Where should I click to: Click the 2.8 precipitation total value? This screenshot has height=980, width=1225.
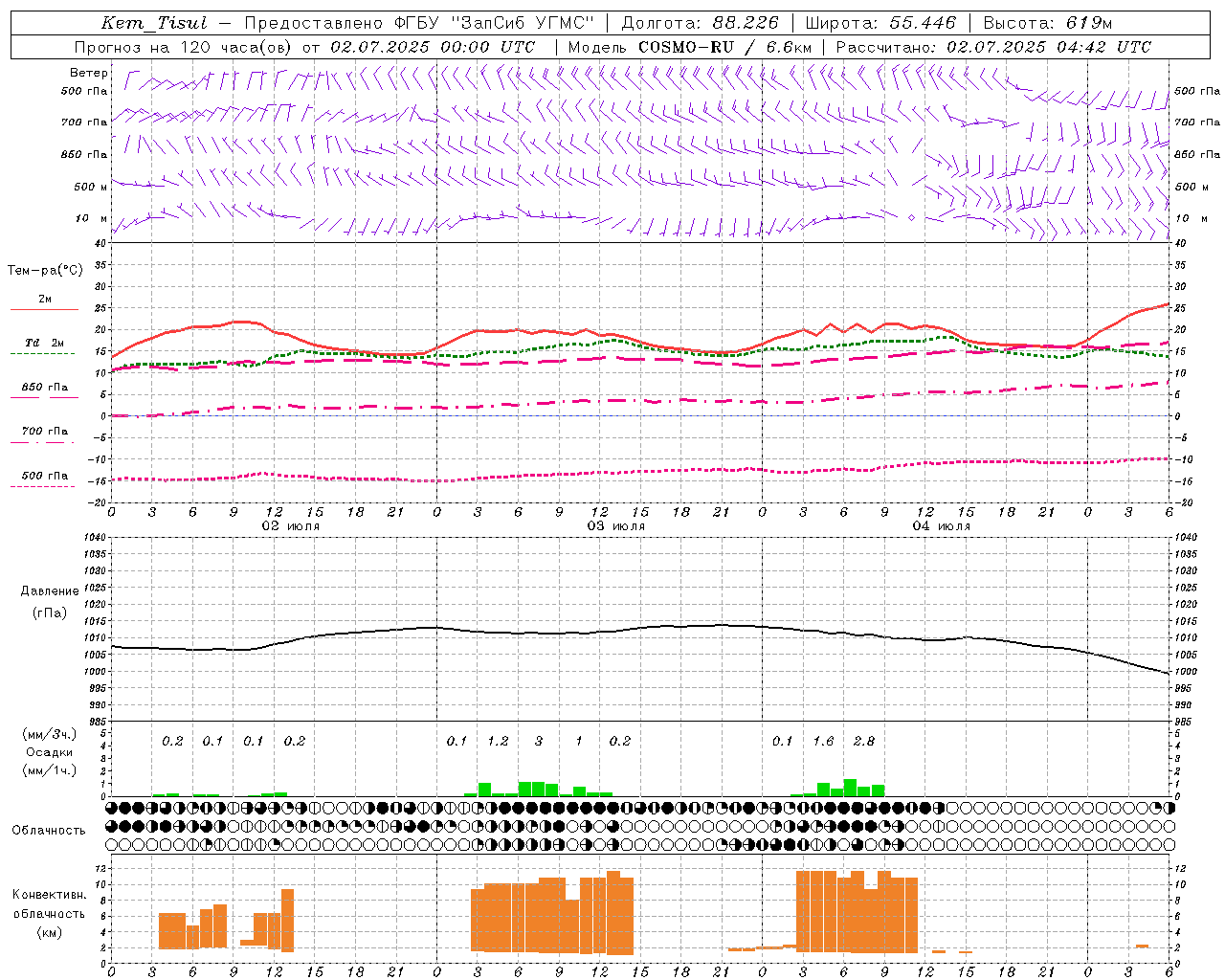click(x=863, y=741)
